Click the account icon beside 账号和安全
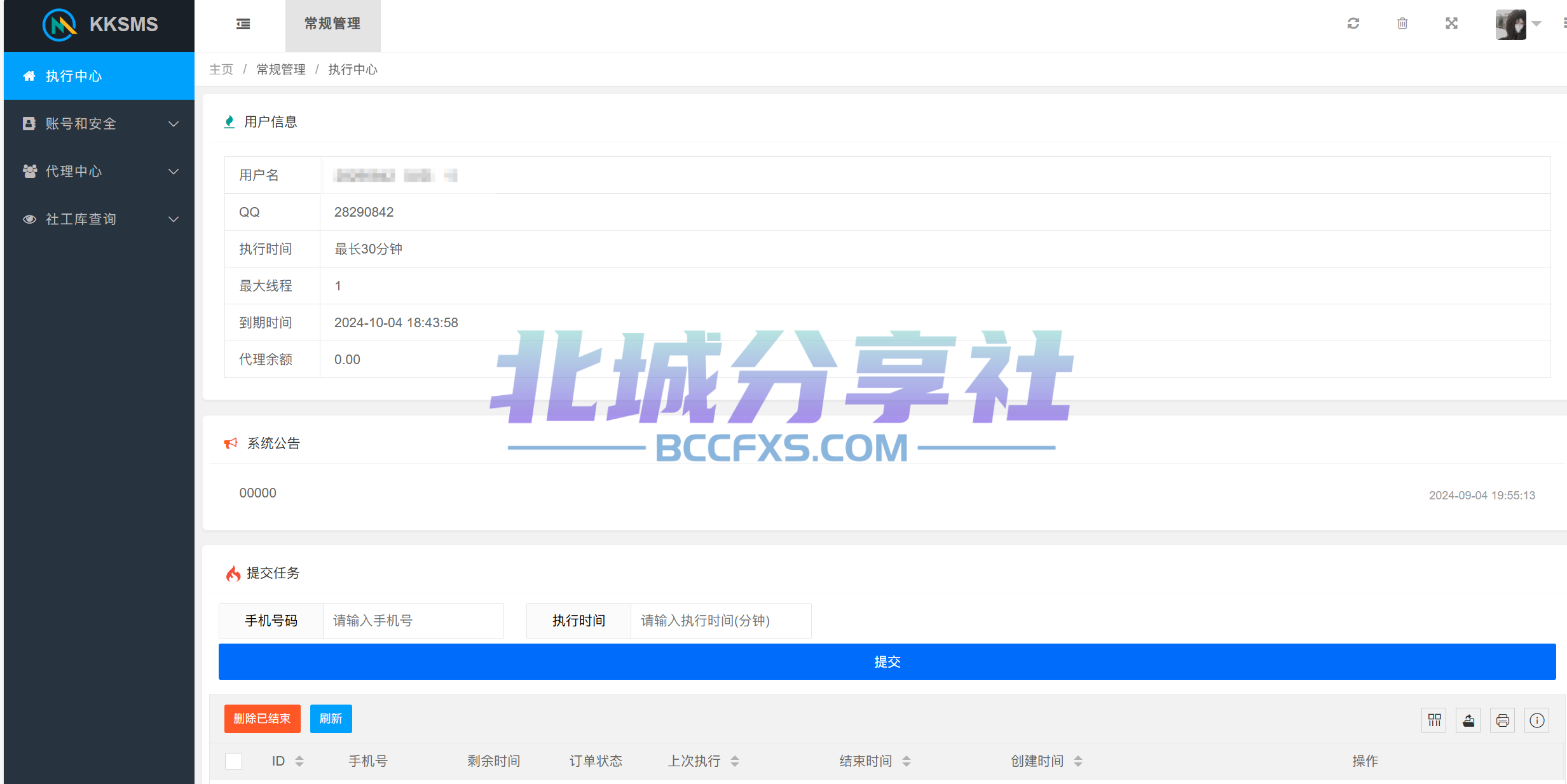The image size is (1567, 784). click(29, 124)
